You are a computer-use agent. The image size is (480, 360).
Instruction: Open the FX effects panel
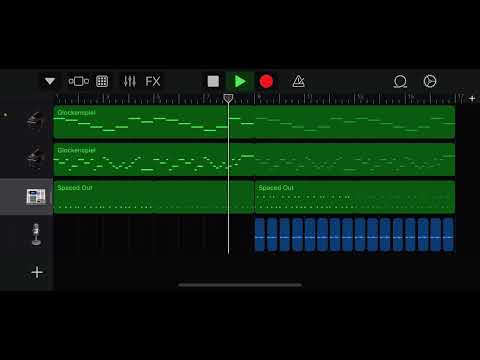tap(153, 81)
